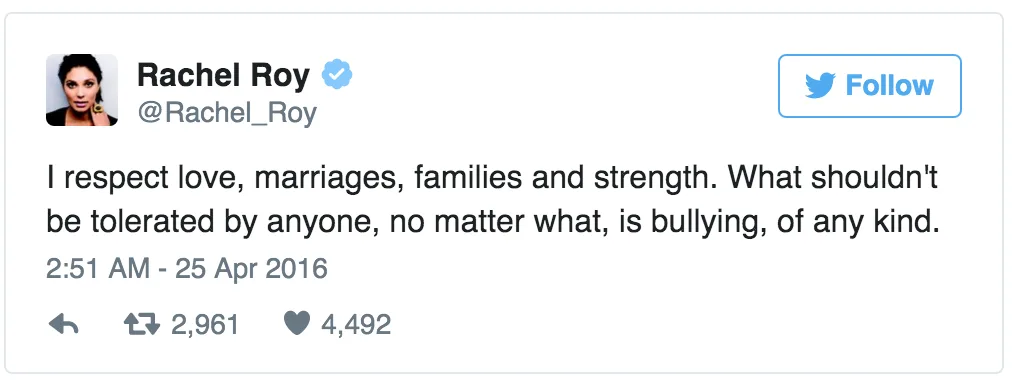
Task: Click the blue verified badge
Action: pos(338,75)
